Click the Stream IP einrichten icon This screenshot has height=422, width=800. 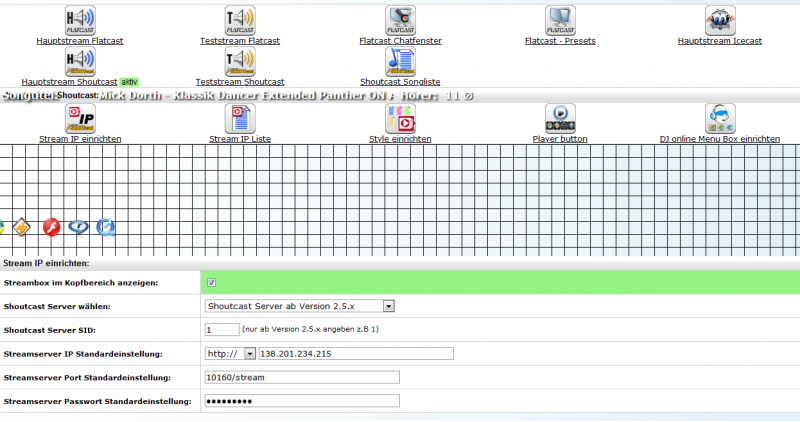coord(80,118)
